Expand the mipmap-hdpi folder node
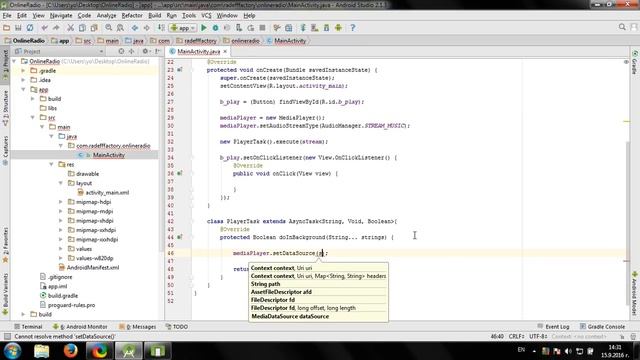640x360 pixels. pos(61,202)
